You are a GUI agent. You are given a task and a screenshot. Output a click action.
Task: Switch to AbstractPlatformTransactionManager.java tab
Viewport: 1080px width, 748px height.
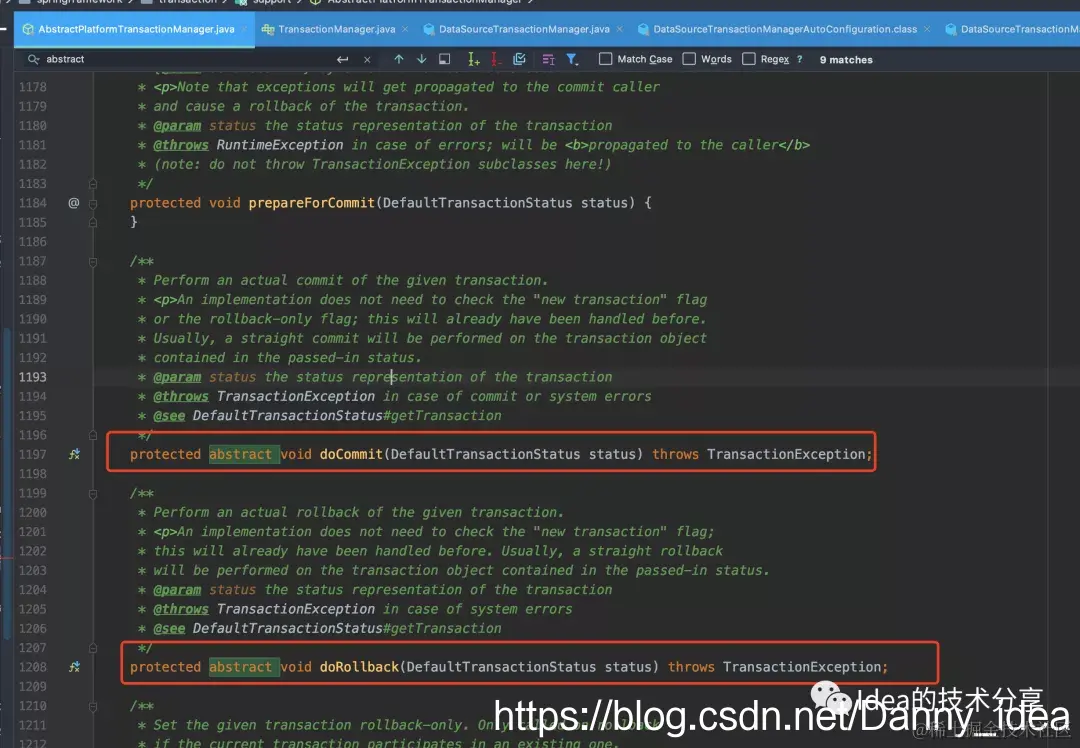[x=134, y=29]
